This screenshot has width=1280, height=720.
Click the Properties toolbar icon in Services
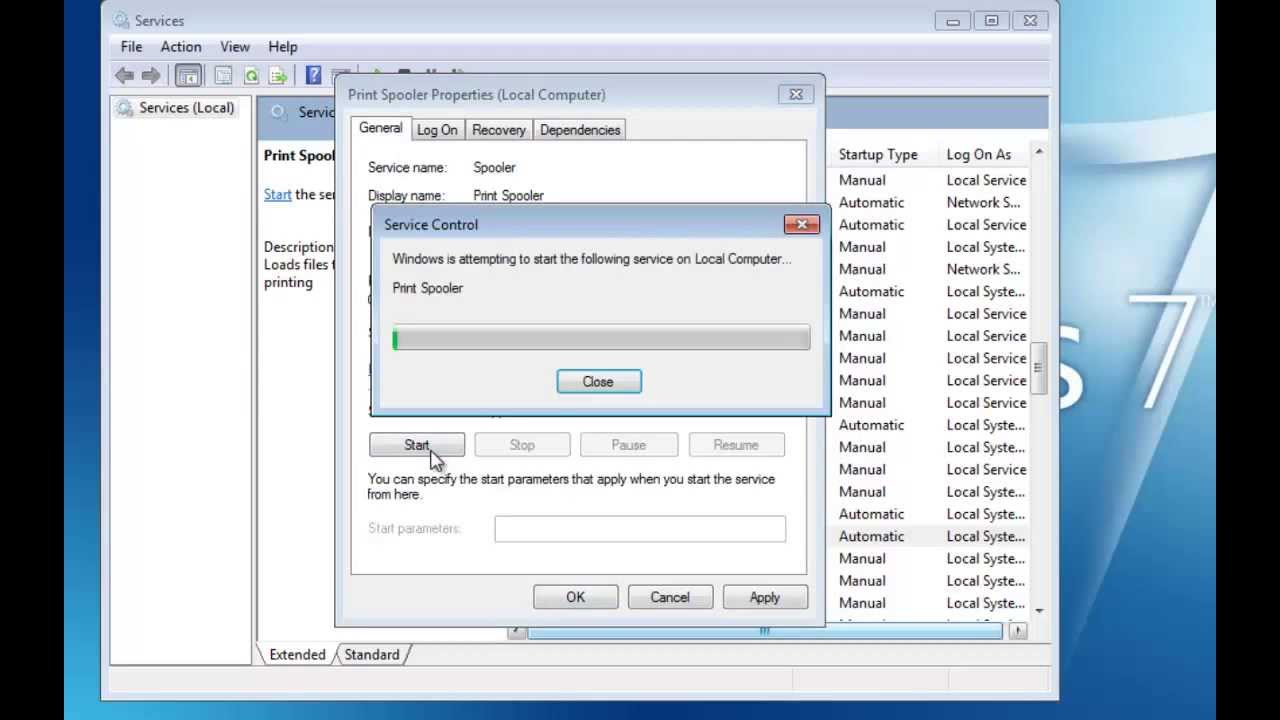223,75
